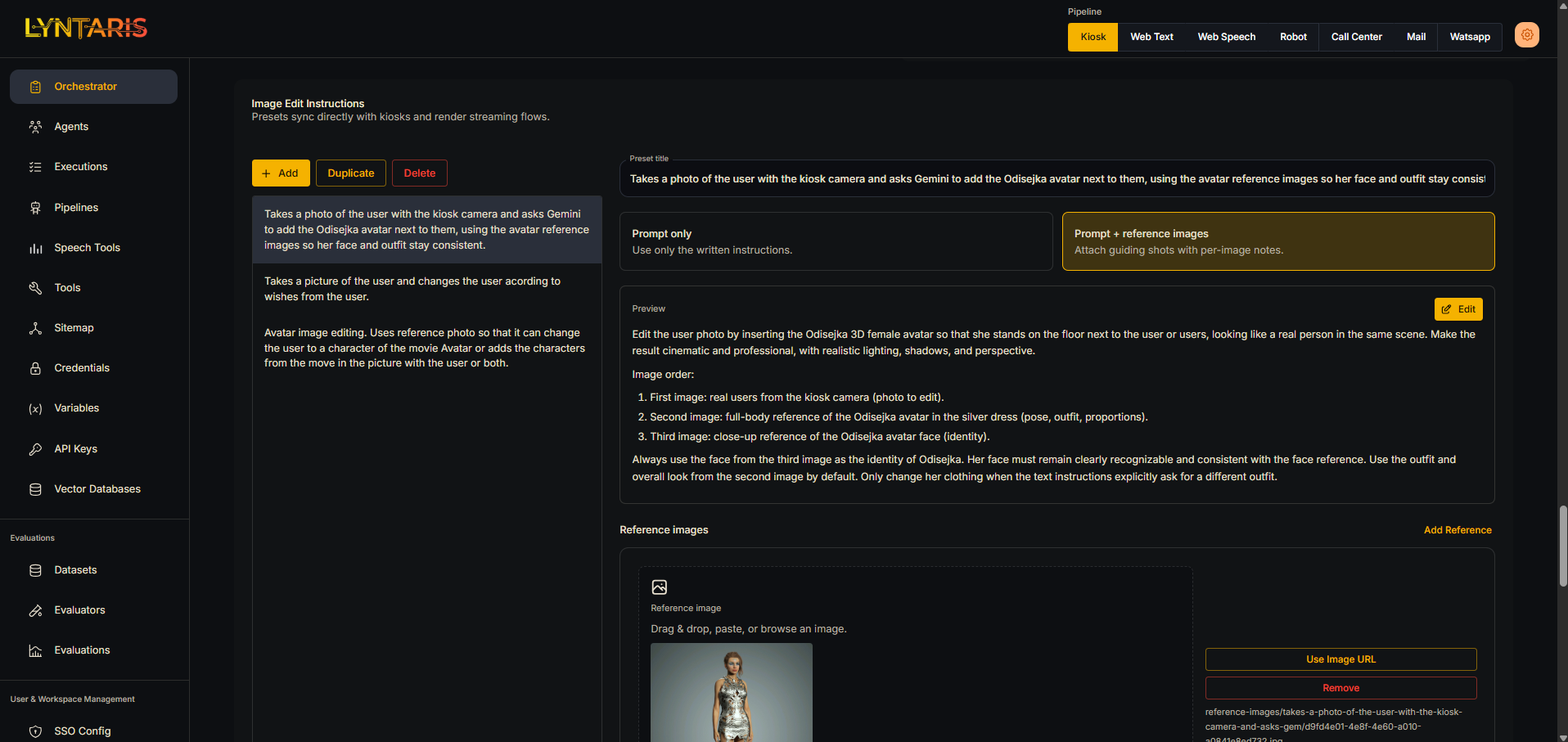Click the Pipelines sidebar icon
The image size is (1568, 742).
tap(35, 208)
